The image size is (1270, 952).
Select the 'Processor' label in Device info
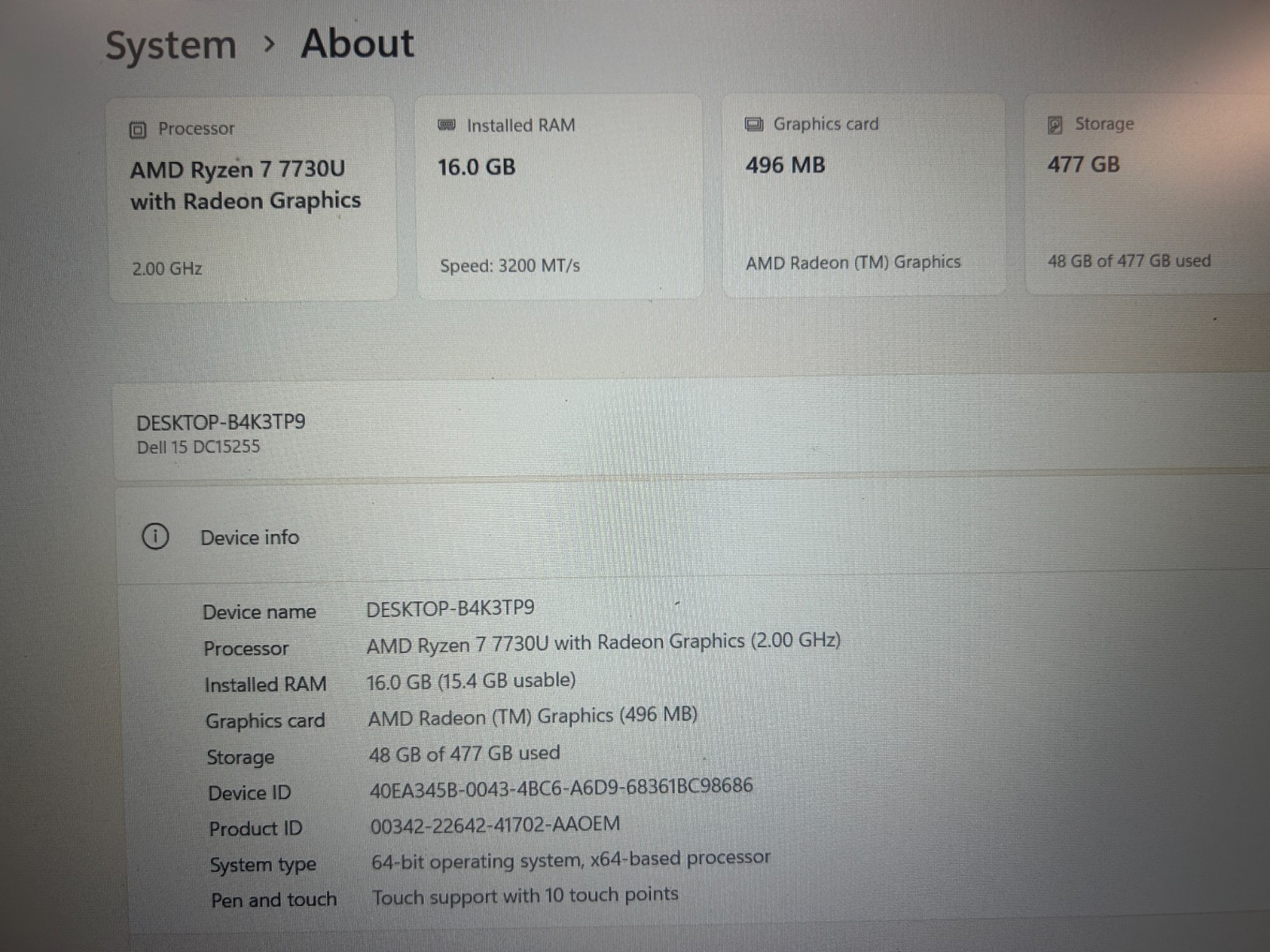[246, 649]
